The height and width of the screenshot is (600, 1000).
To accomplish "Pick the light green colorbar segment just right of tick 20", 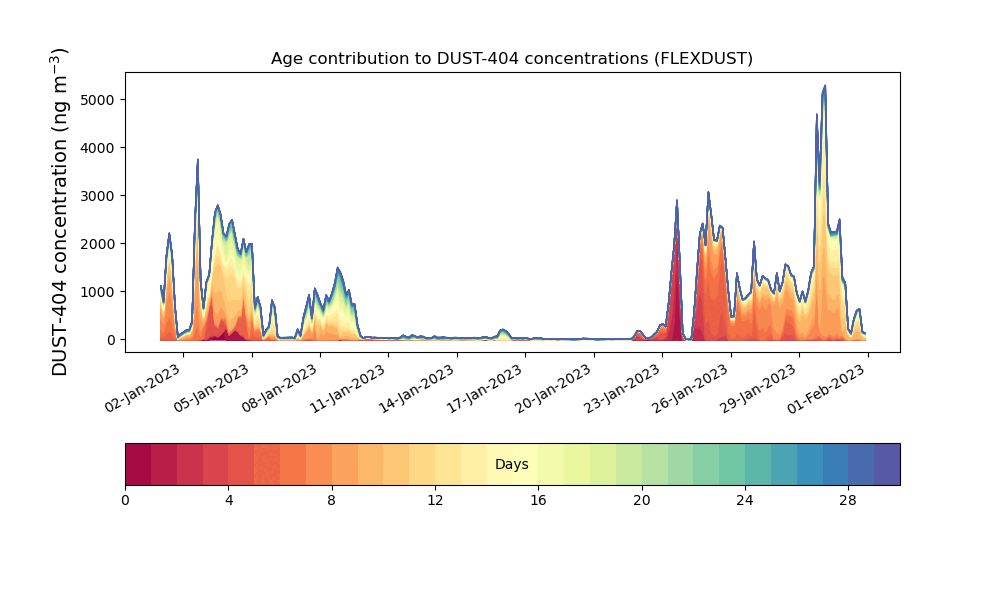I will (655, 464).
